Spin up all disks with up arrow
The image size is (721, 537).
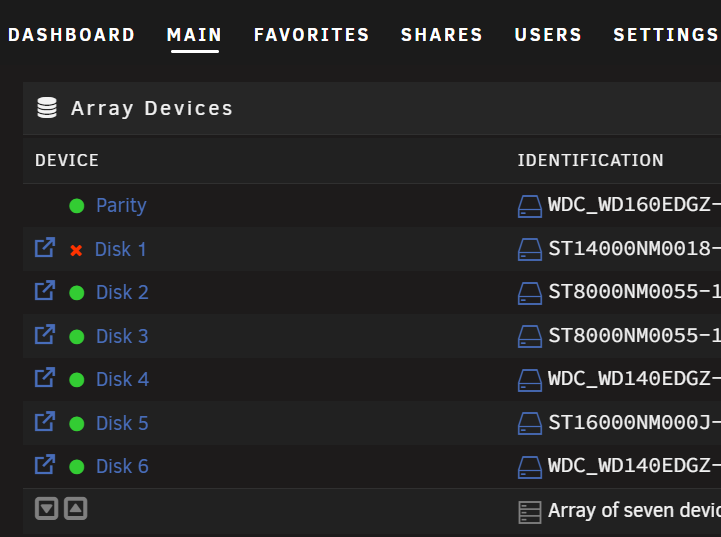76,508
